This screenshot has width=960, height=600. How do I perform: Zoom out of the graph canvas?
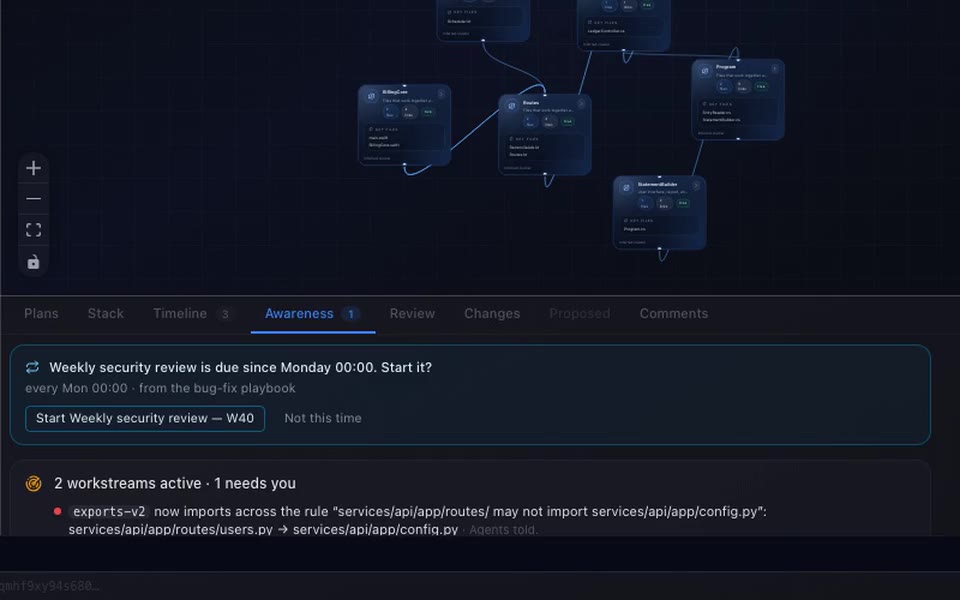34,198
